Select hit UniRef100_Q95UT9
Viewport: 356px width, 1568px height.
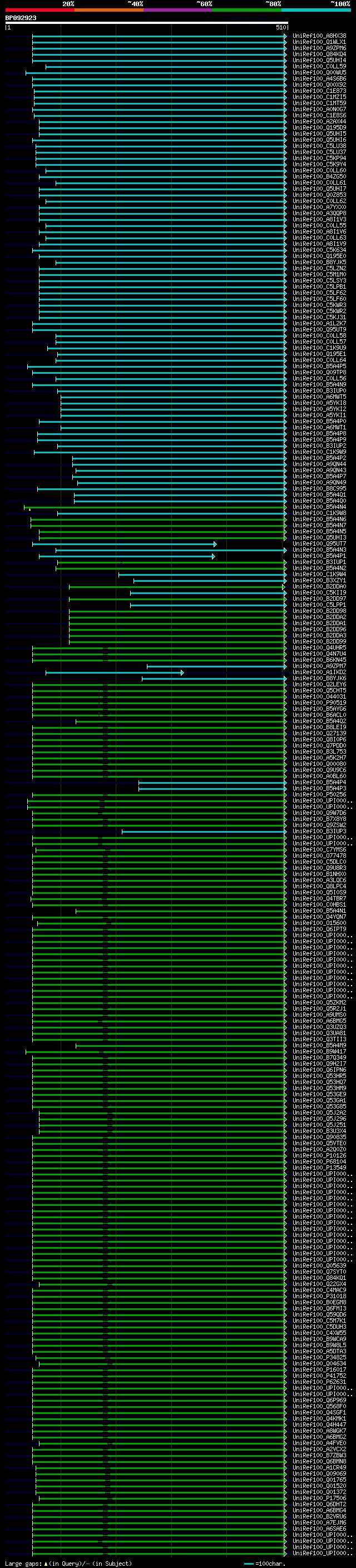(x=319, y=329)
